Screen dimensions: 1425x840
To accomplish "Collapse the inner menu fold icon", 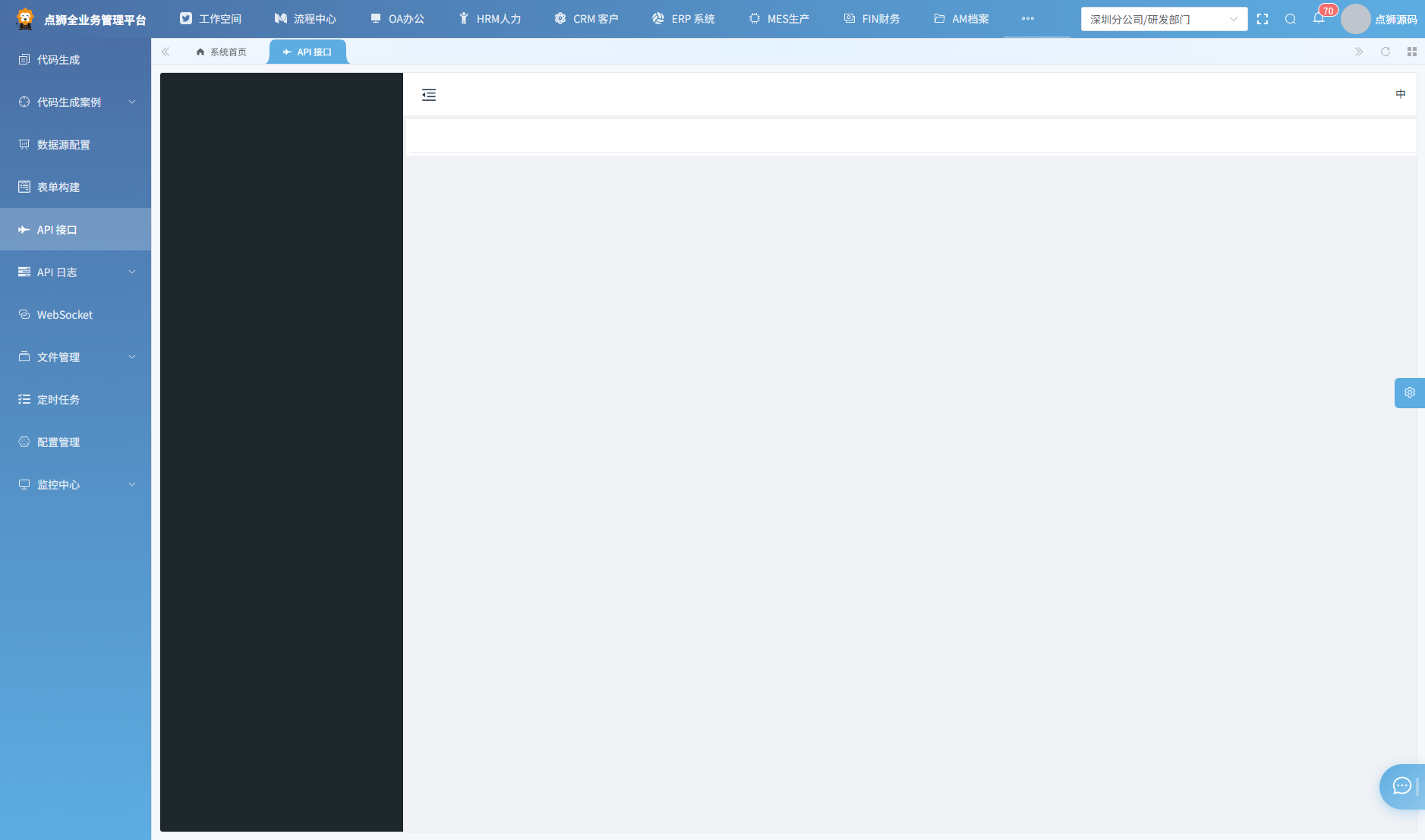I will point(429,95).
